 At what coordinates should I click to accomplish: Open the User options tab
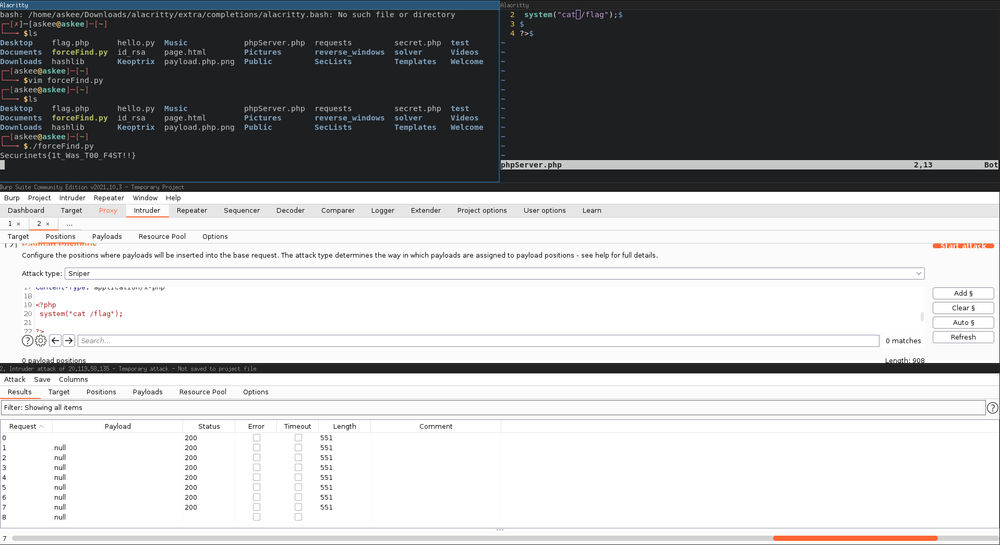click(544, 210)
